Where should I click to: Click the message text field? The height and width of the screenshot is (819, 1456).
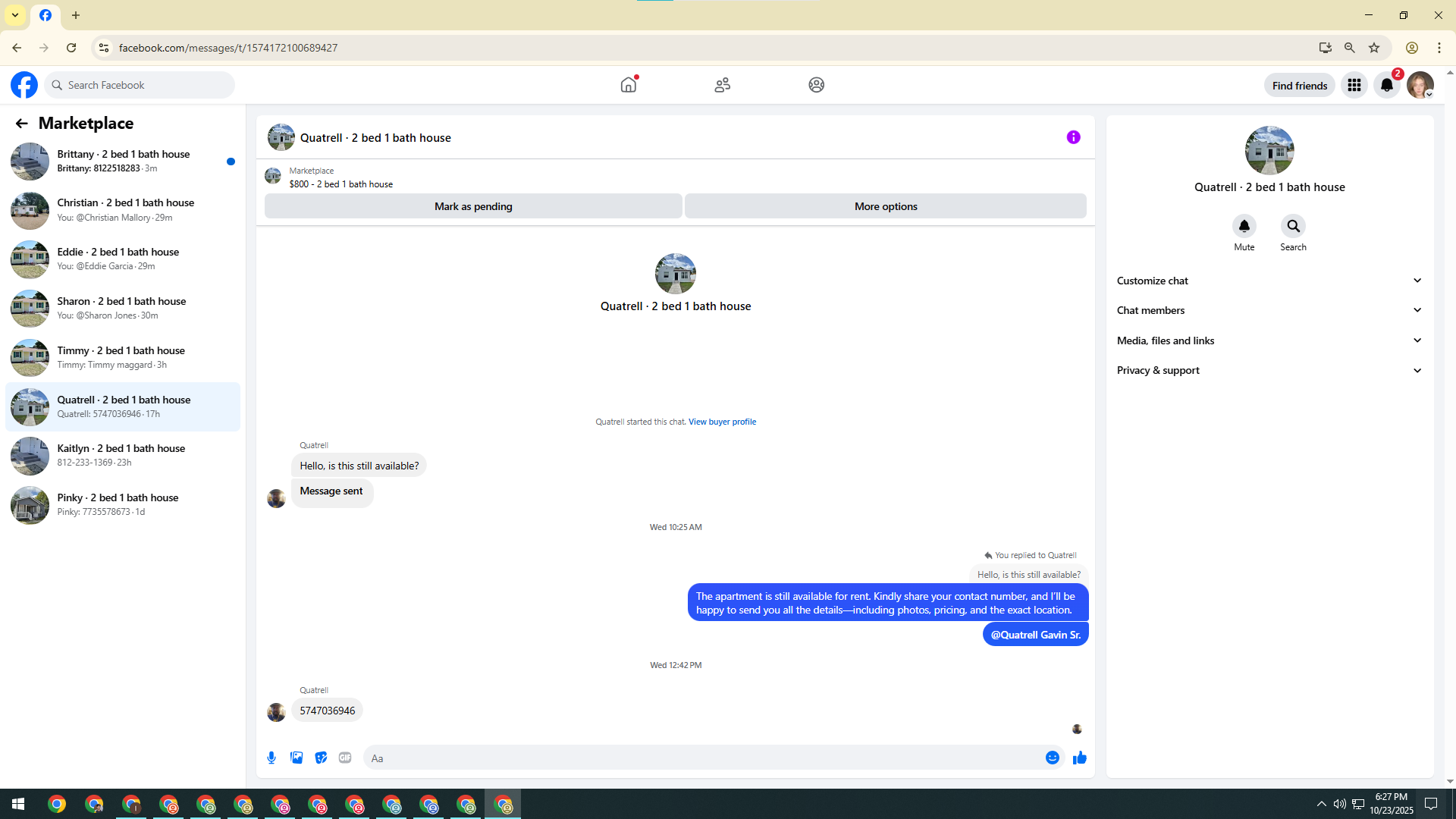(x=705, y=758)
